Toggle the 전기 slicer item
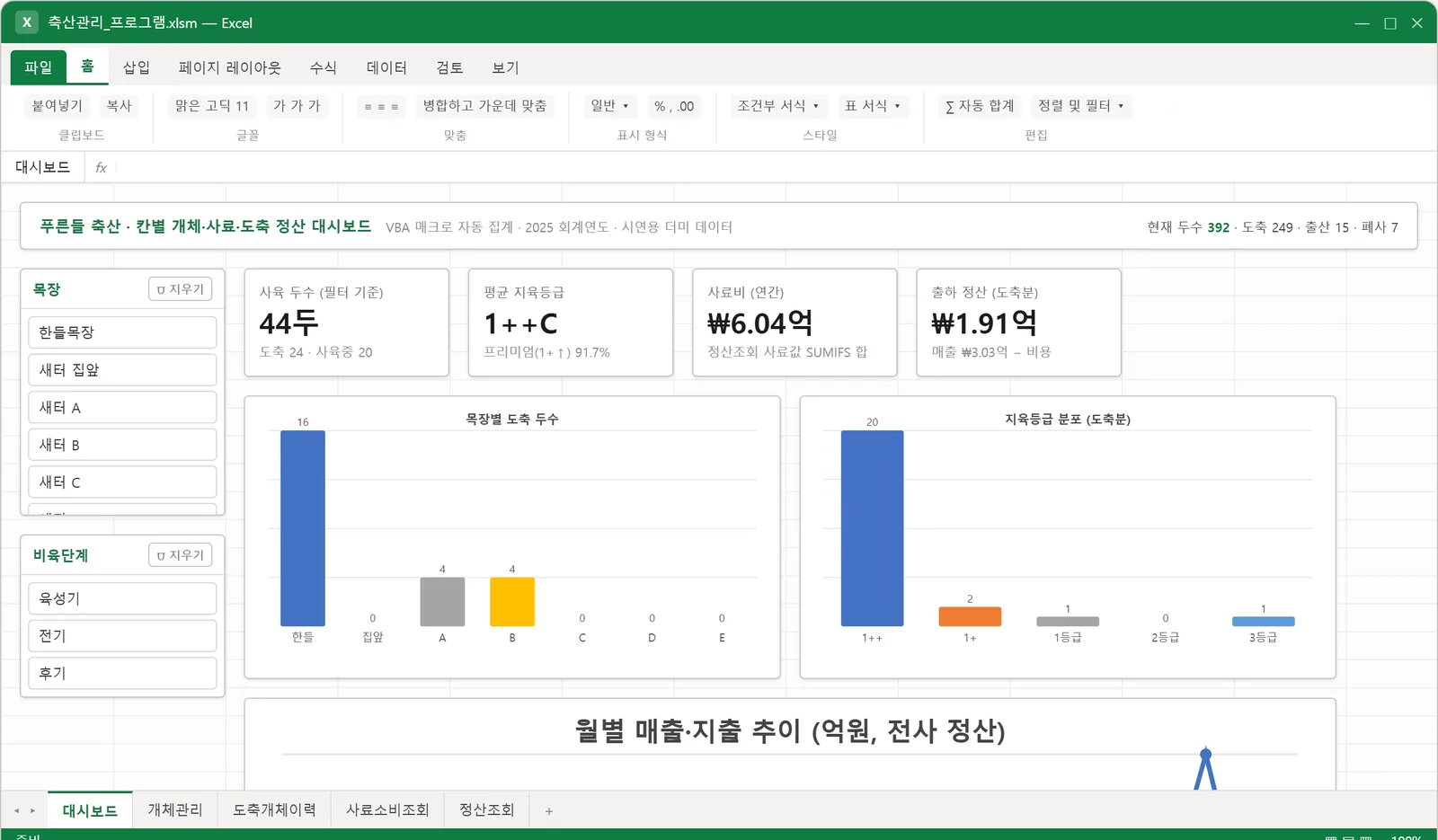This screenshot has height=840, width=1438. (122, 636)
